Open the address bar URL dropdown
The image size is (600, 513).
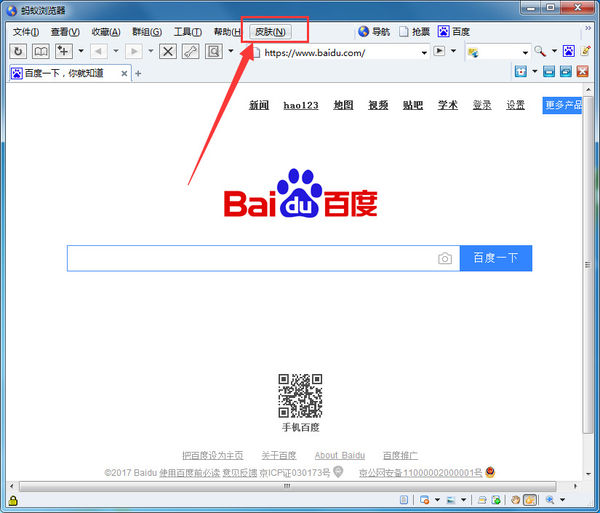click(424, 52)
